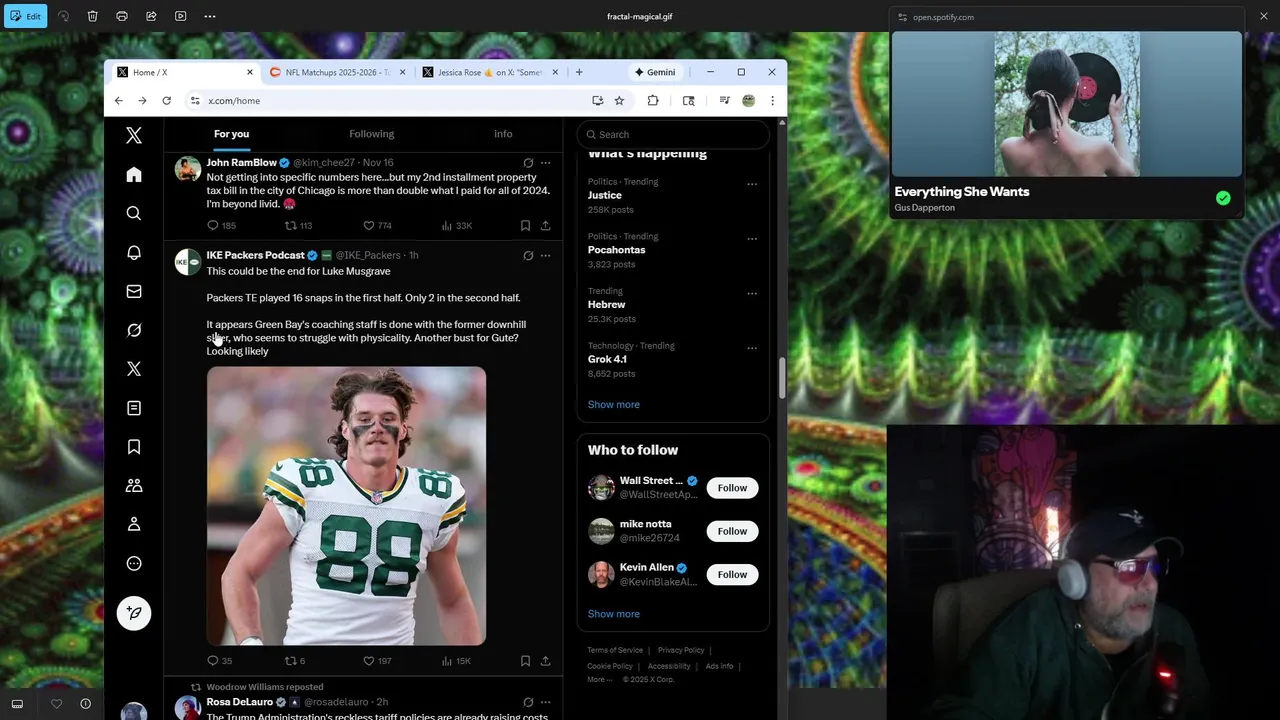
Task: Bookmark the IKE Packers Podcast post
Action: coord(525,661)
